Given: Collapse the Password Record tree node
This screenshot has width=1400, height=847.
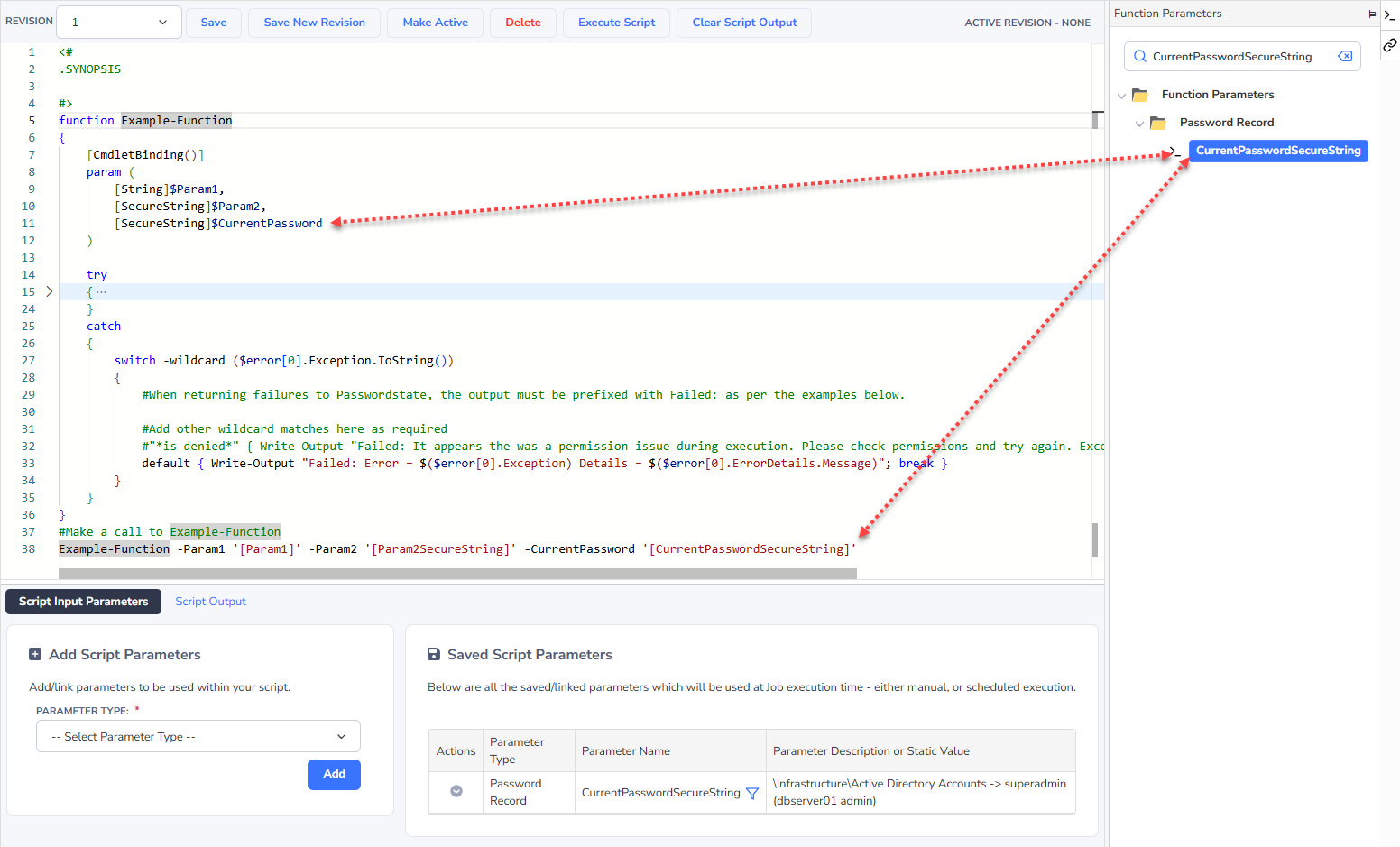Looking at the screenshot, I should (x=1139, y=124).
